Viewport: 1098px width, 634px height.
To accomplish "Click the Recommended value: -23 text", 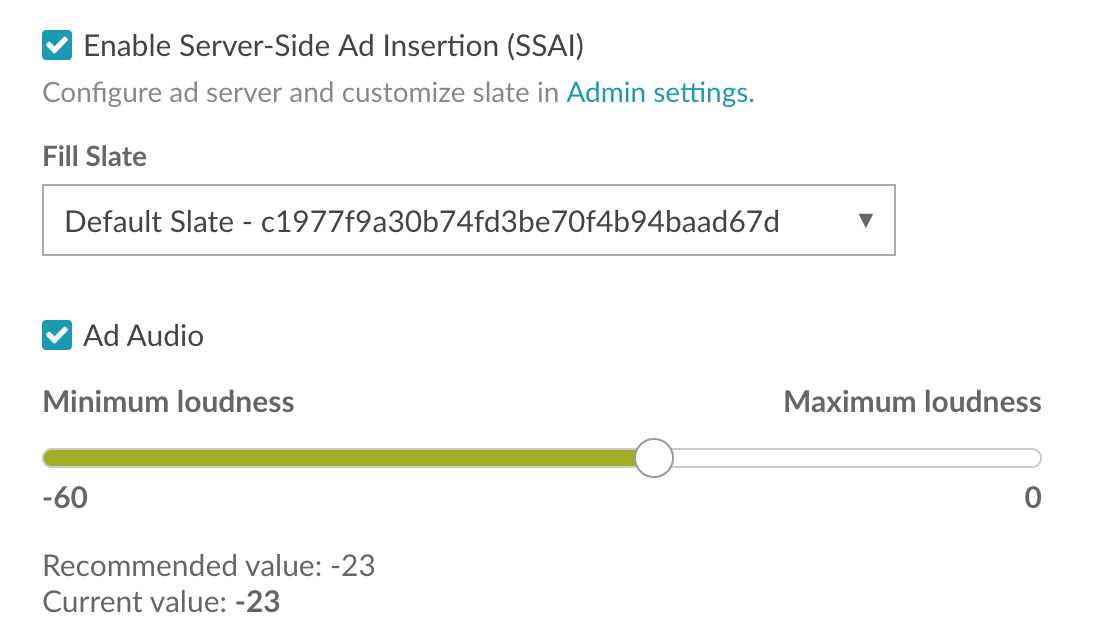I will [x=209, y=565].
